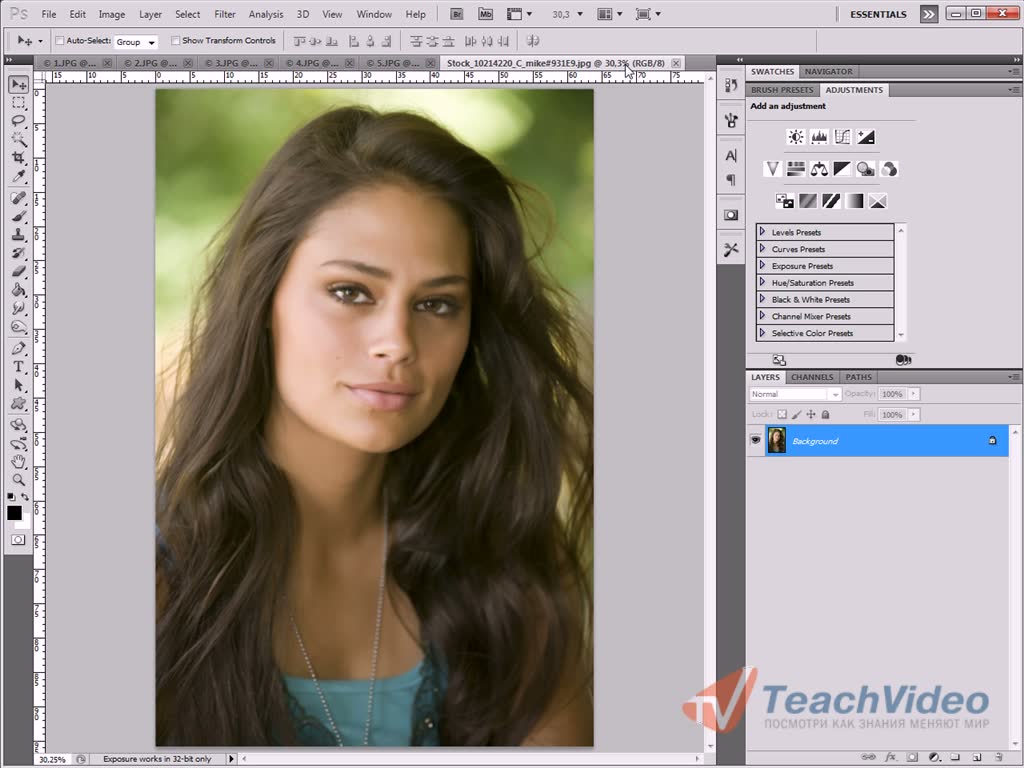This screenshot has height=768, width=1024.
Task: Check Show Transform Controls
Action: pos(176,41)
